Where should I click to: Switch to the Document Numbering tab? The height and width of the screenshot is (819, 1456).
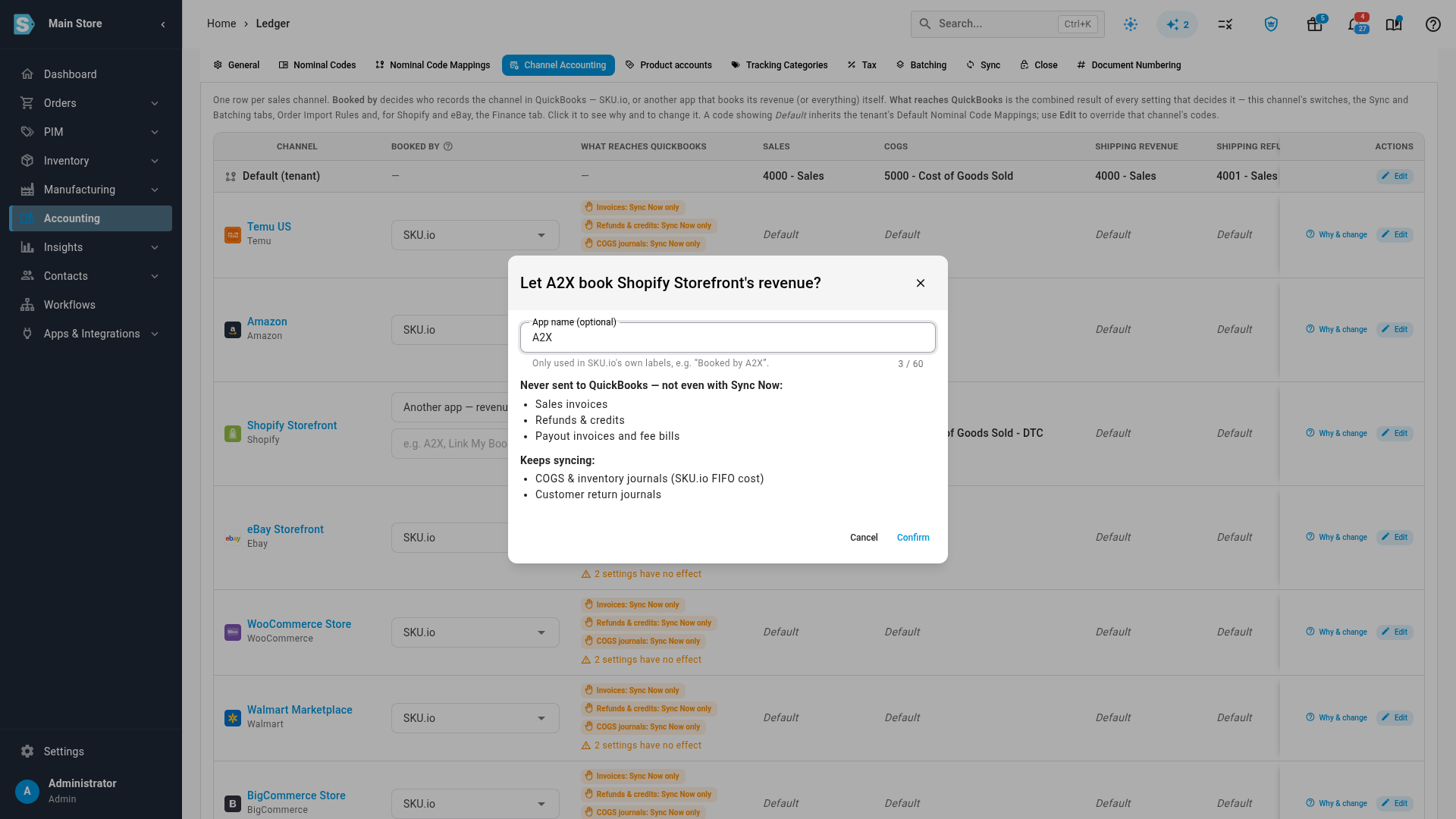(x=1129, y=65)
